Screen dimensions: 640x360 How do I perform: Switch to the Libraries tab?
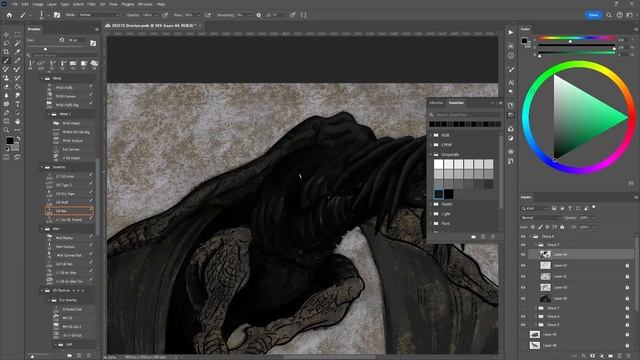tap(436, 103)
